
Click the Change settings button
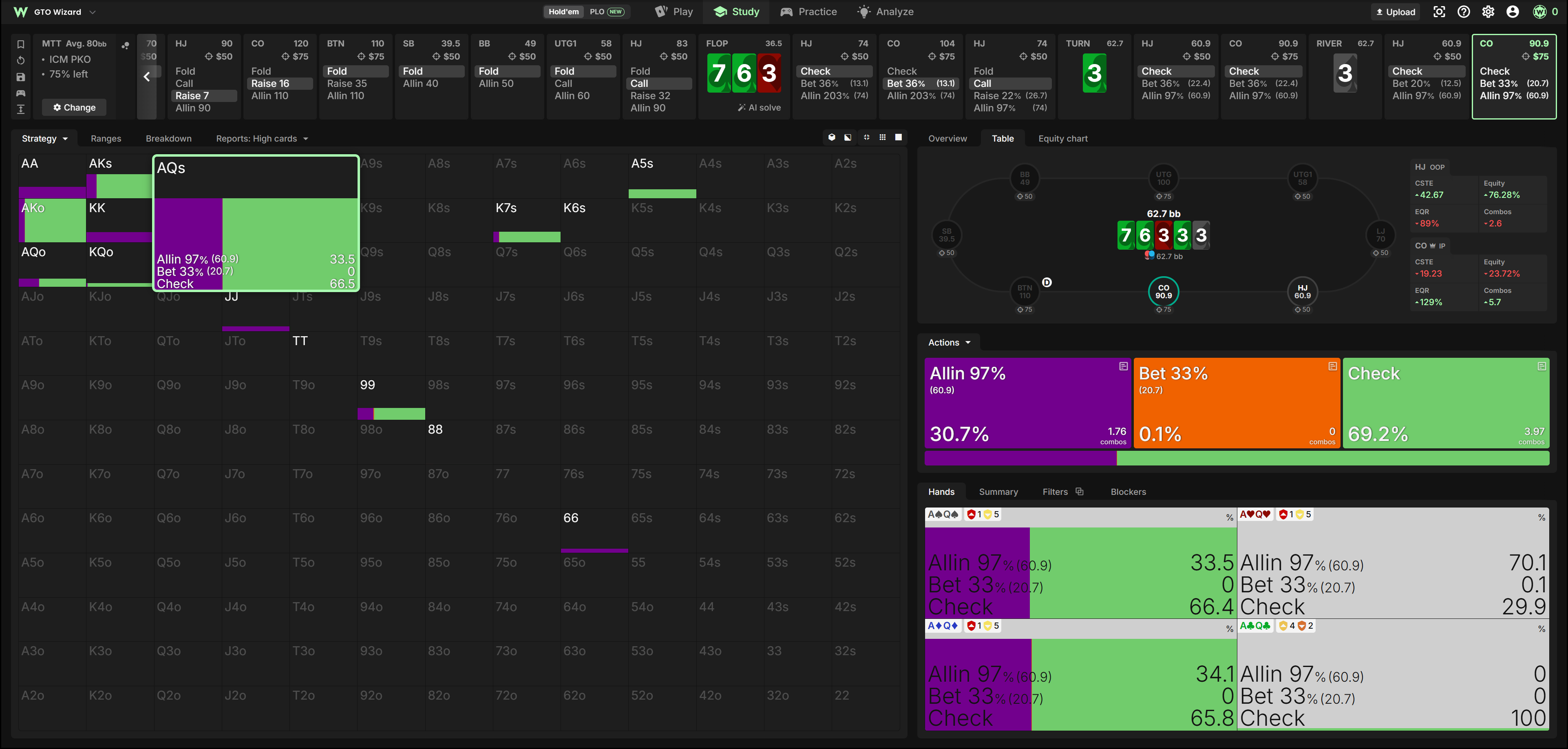[74, 107]
